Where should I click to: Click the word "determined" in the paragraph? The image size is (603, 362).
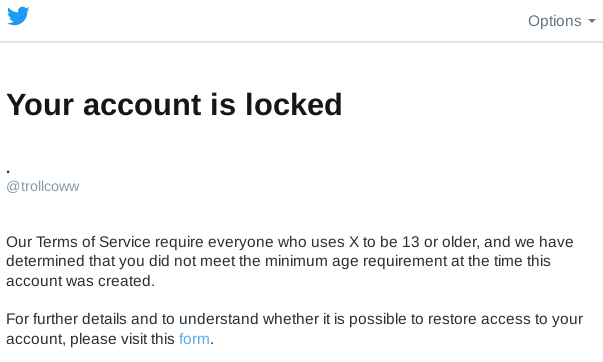[x=46, y=261]
